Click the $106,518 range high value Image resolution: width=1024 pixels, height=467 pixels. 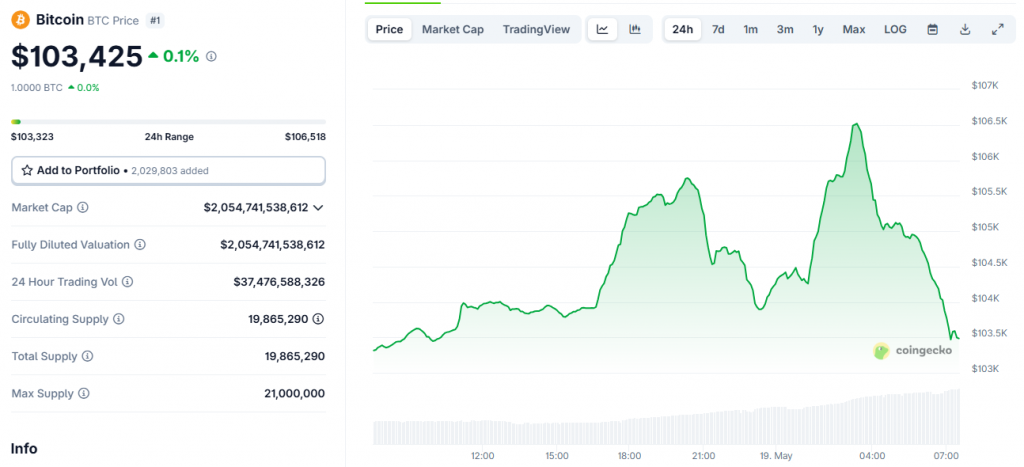tap(305, 137)
